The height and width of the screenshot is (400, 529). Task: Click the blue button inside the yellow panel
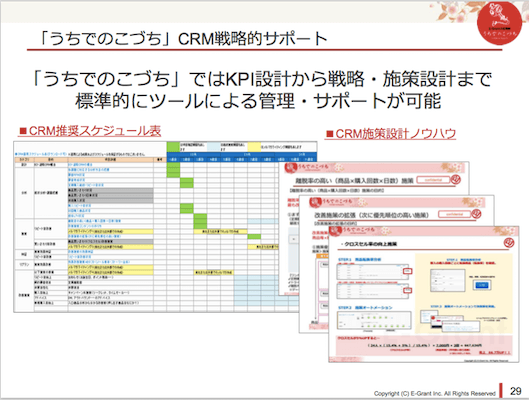point(482,285)
